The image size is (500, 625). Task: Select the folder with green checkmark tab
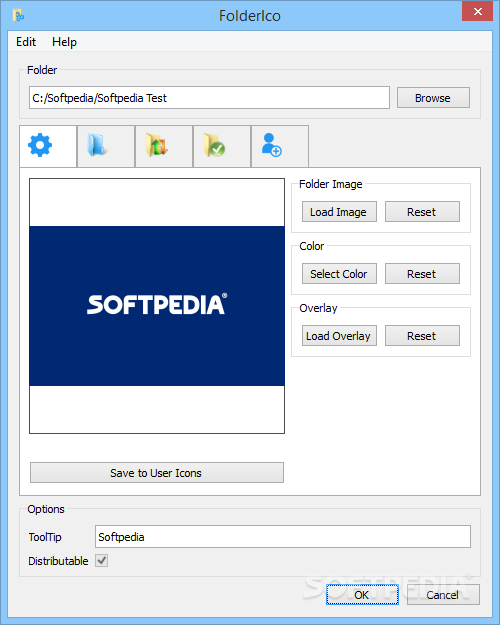click(x=222, y=146)
